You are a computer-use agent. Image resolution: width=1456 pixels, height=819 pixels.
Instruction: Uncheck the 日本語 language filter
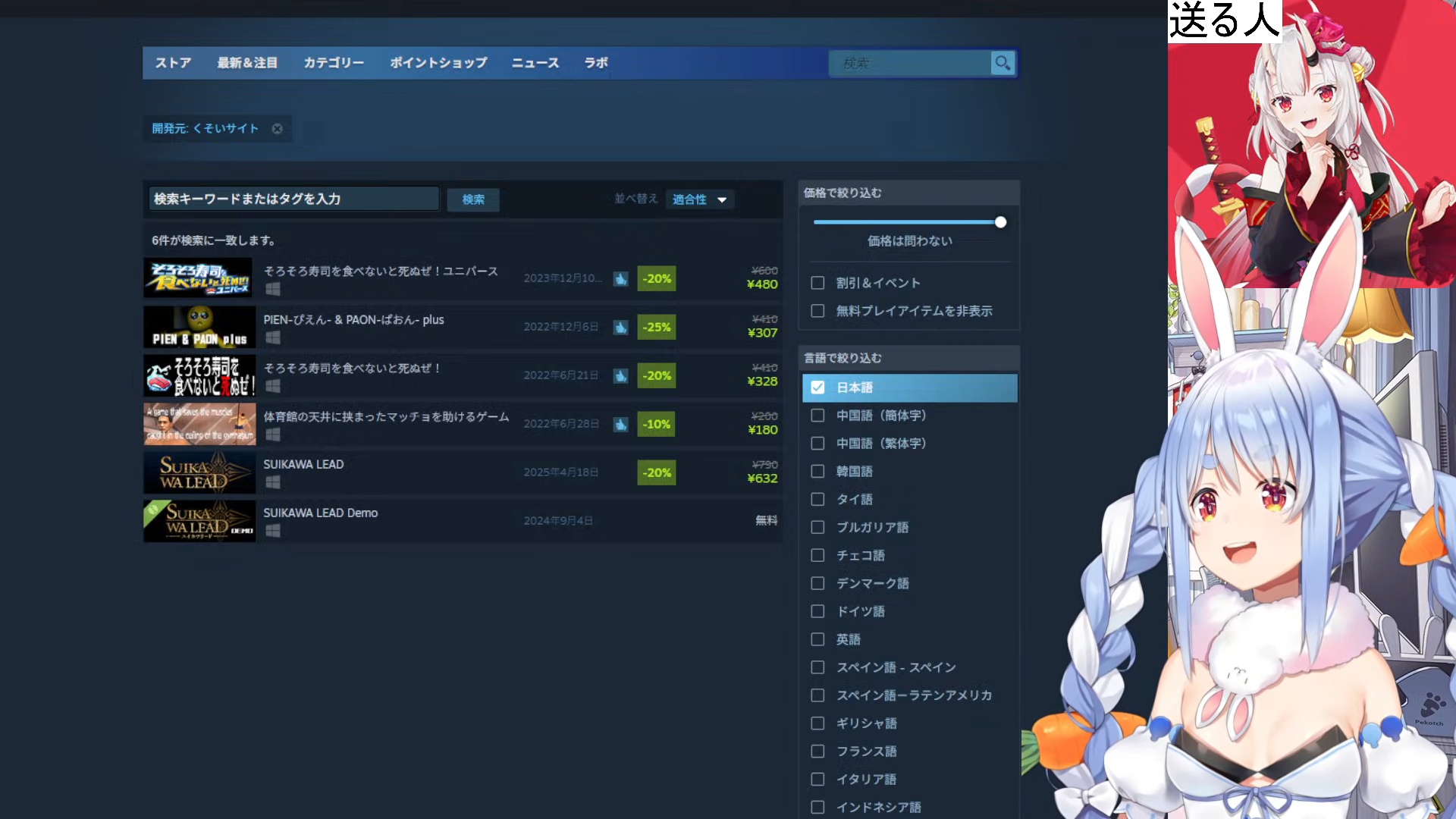[817, 388]
